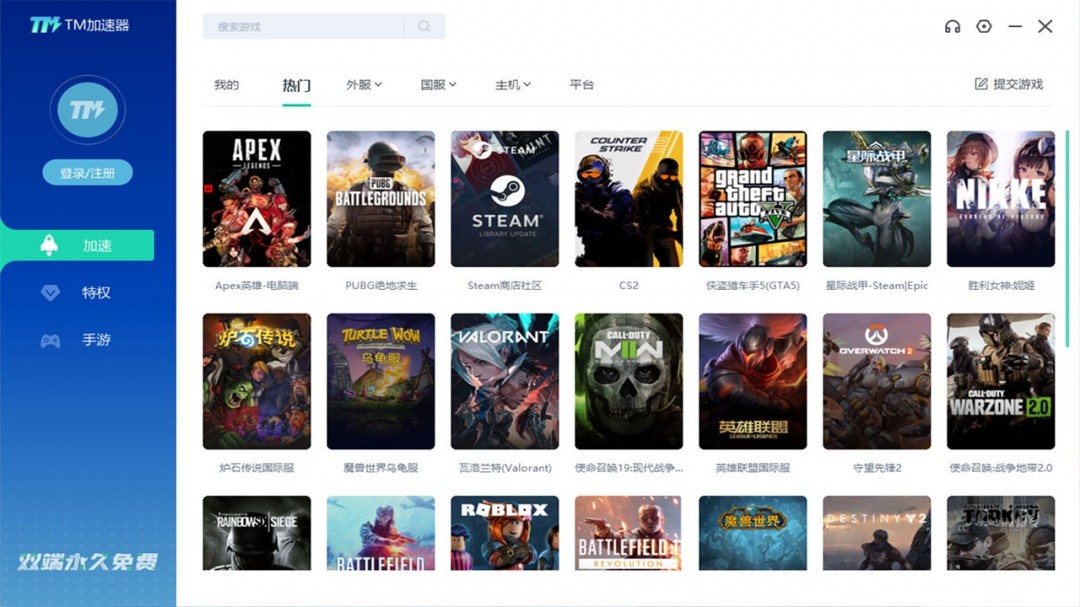Click the TM avatar profile icon
Viewport: 1080px width, 607px height.
87,110
